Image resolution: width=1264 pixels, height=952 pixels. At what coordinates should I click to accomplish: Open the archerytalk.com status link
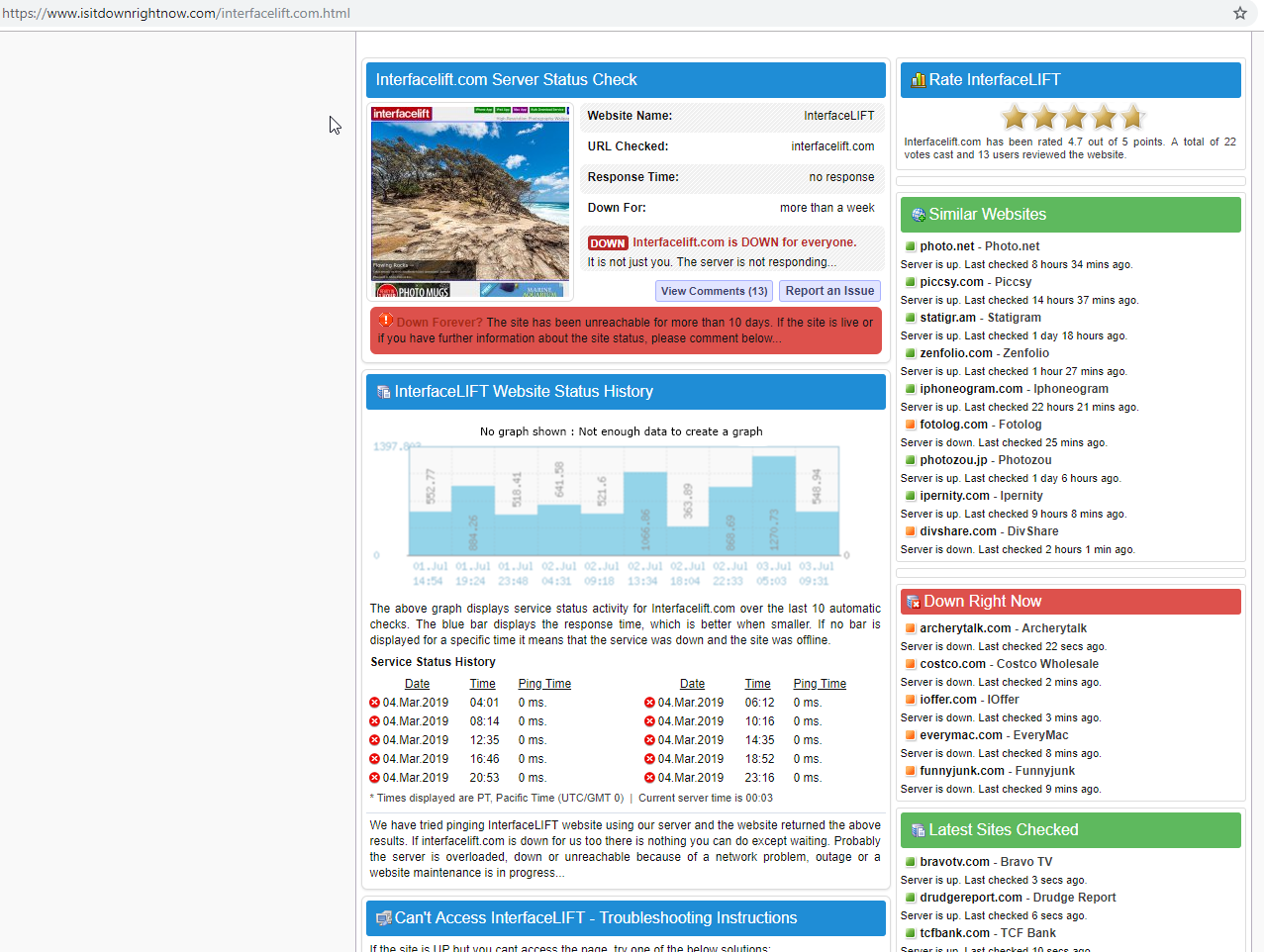click(x=965, y=628)
